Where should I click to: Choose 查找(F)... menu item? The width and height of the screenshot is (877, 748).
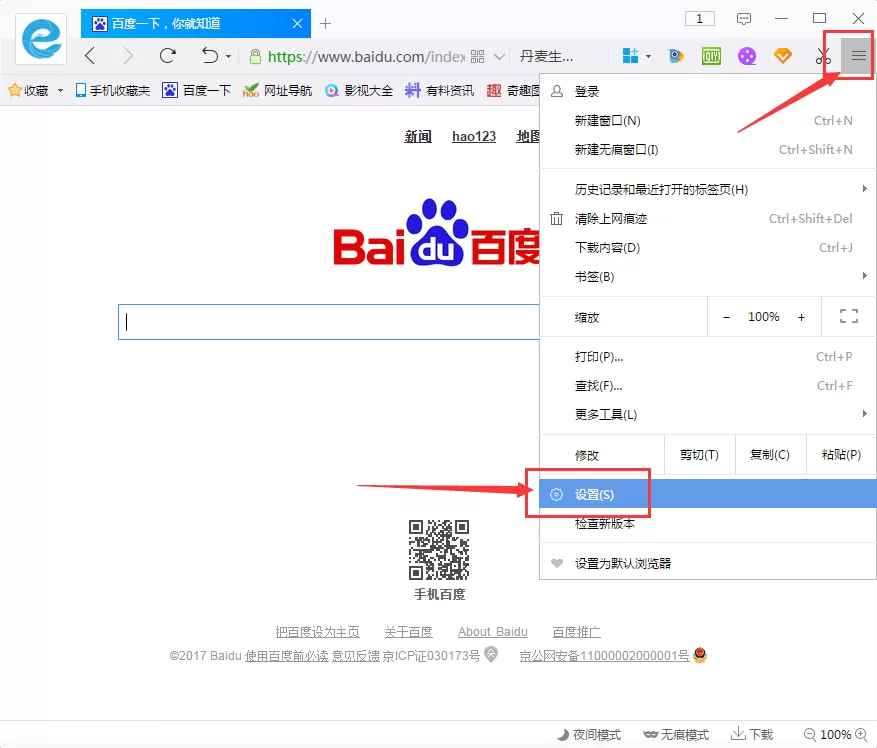point(707,385)
